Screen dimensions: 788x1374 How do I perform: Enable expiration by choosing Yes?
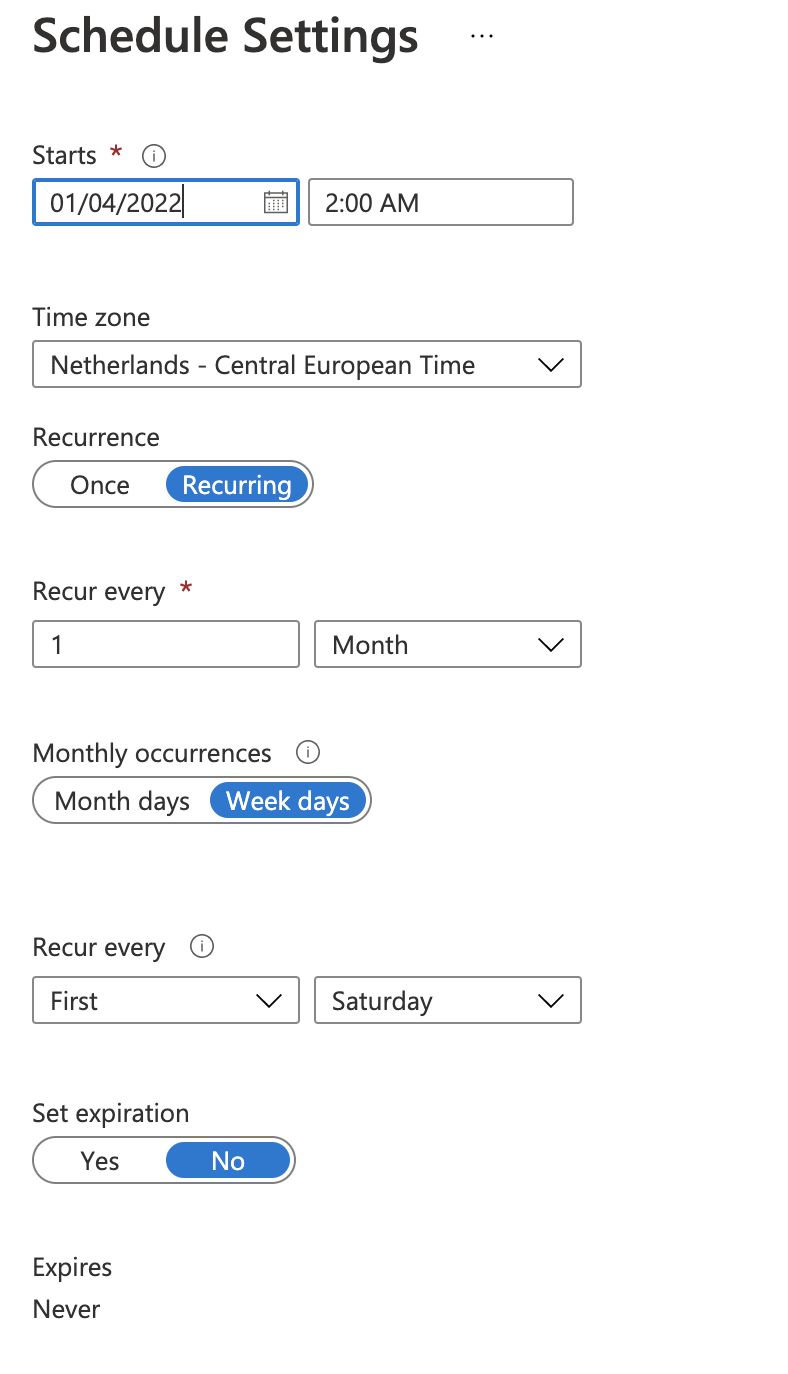(99, 1160)
